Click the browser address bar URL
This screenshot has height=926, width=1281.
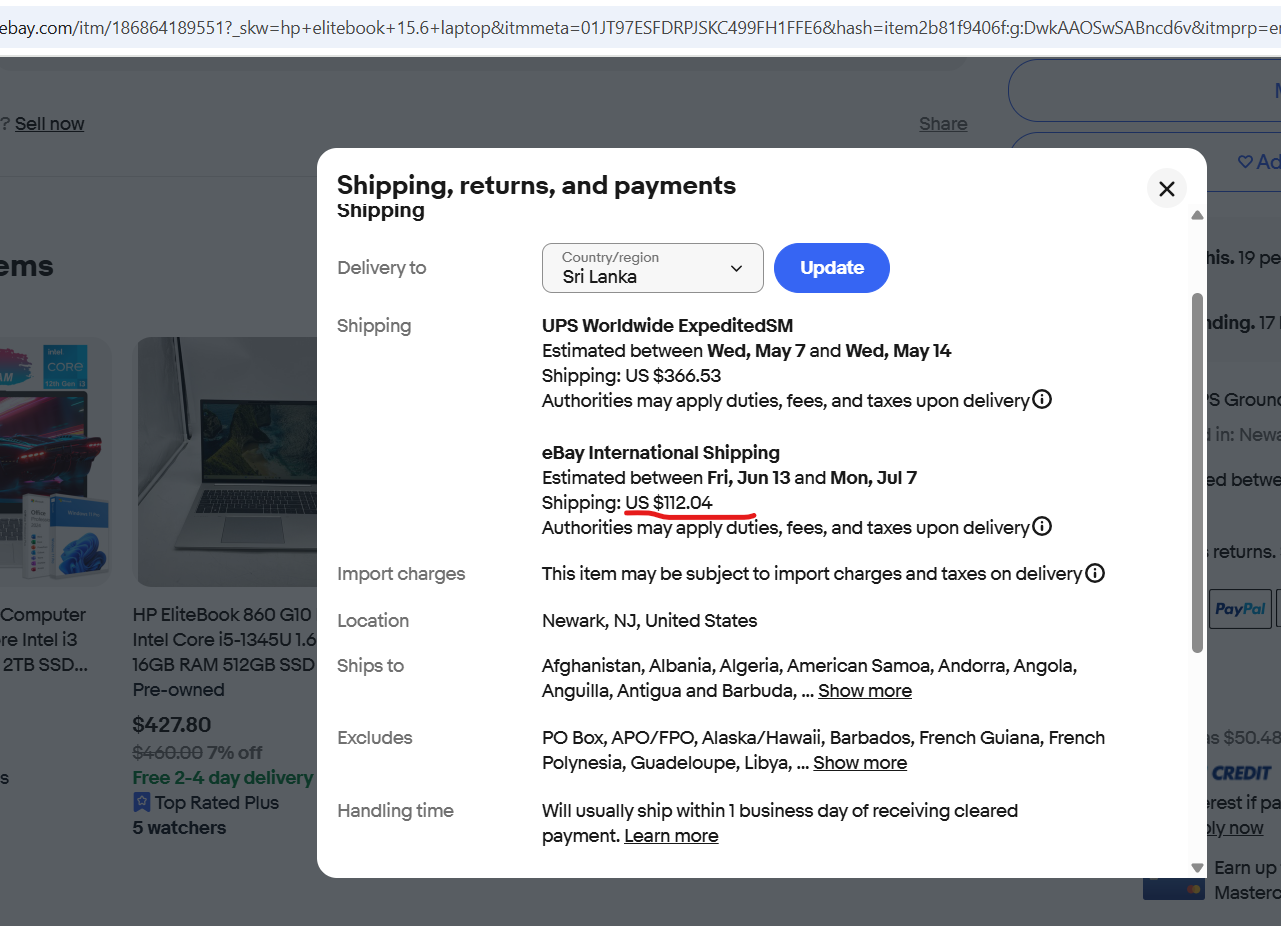pyautogui.click(x=640, y=28)
